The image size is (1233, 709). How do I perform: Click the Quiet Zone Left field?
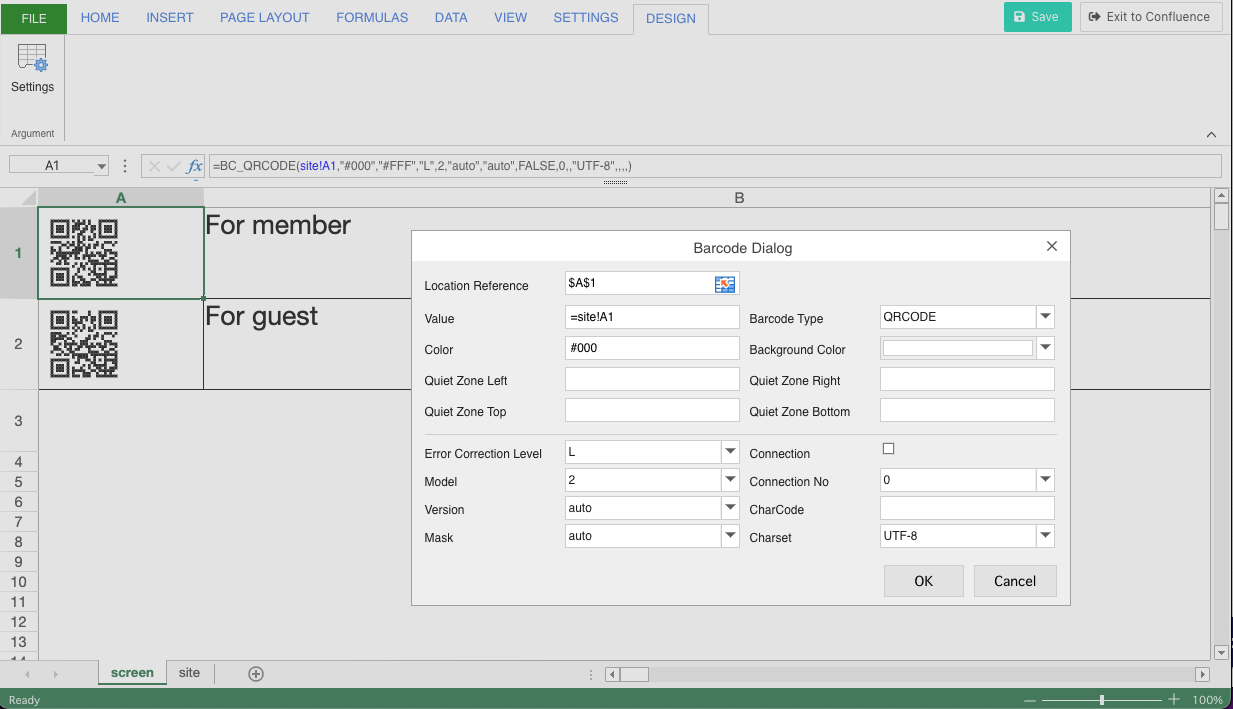pyautogui.click(x=652, y=379)
